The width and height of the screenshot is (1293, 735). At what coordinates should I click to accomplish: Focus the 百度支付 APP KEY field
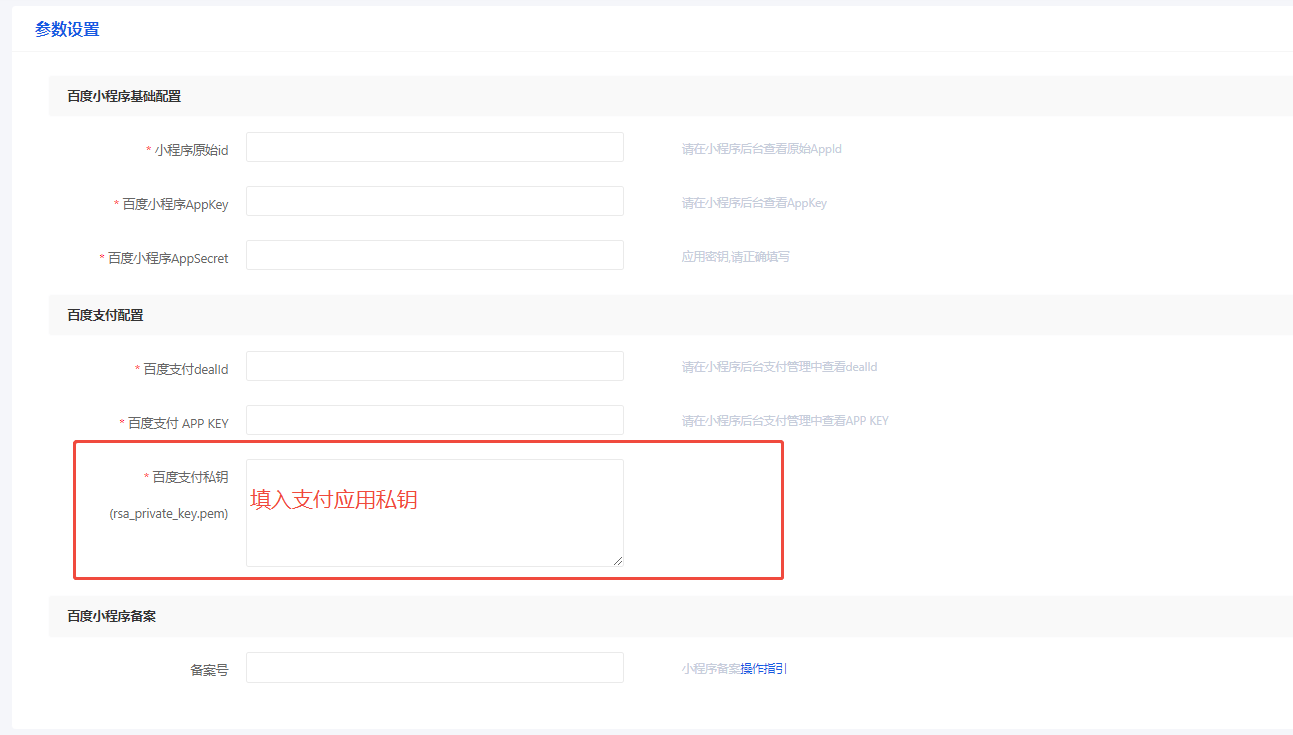pyautogui.click(x=434, y=420)
